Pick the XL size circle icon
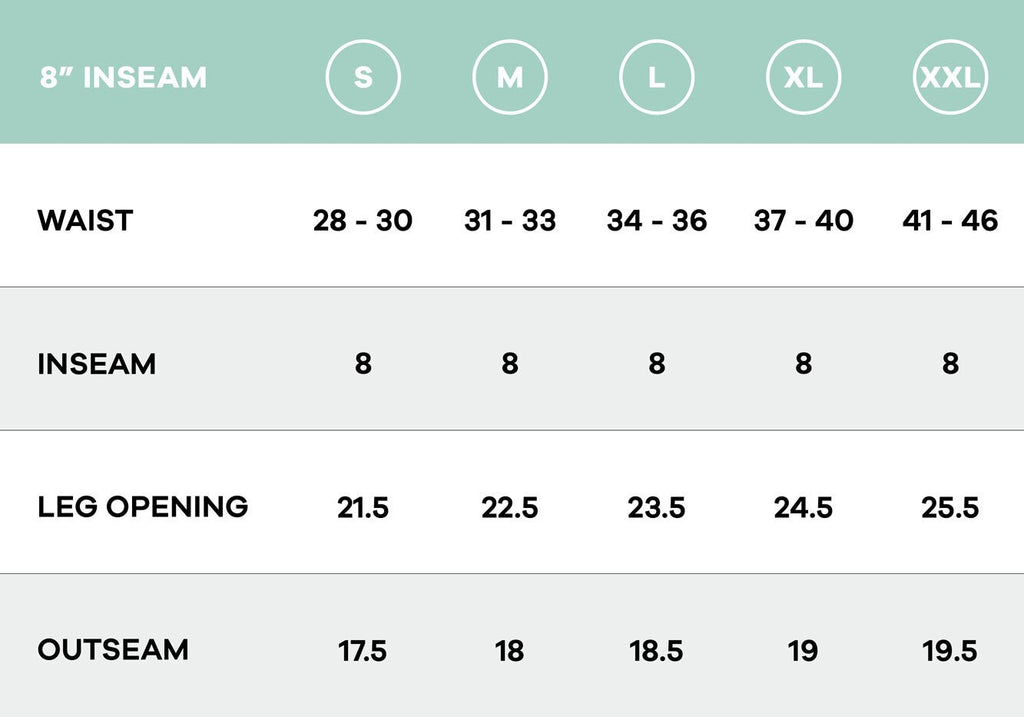This screenshot has width=1024, height=717. pyautogui.click(x=803, y=77)
